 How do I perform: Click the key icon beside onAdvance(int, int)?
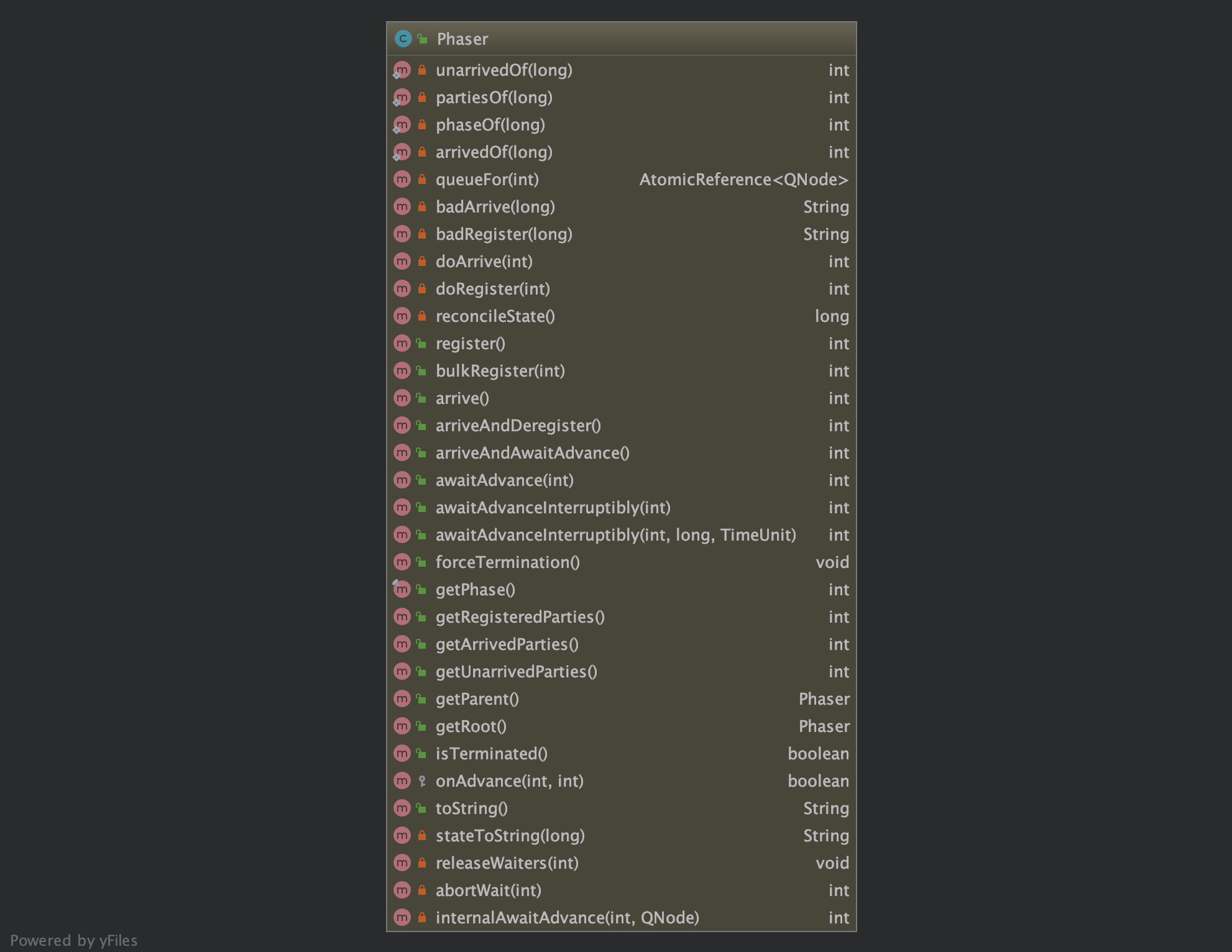tap(421, 781)
